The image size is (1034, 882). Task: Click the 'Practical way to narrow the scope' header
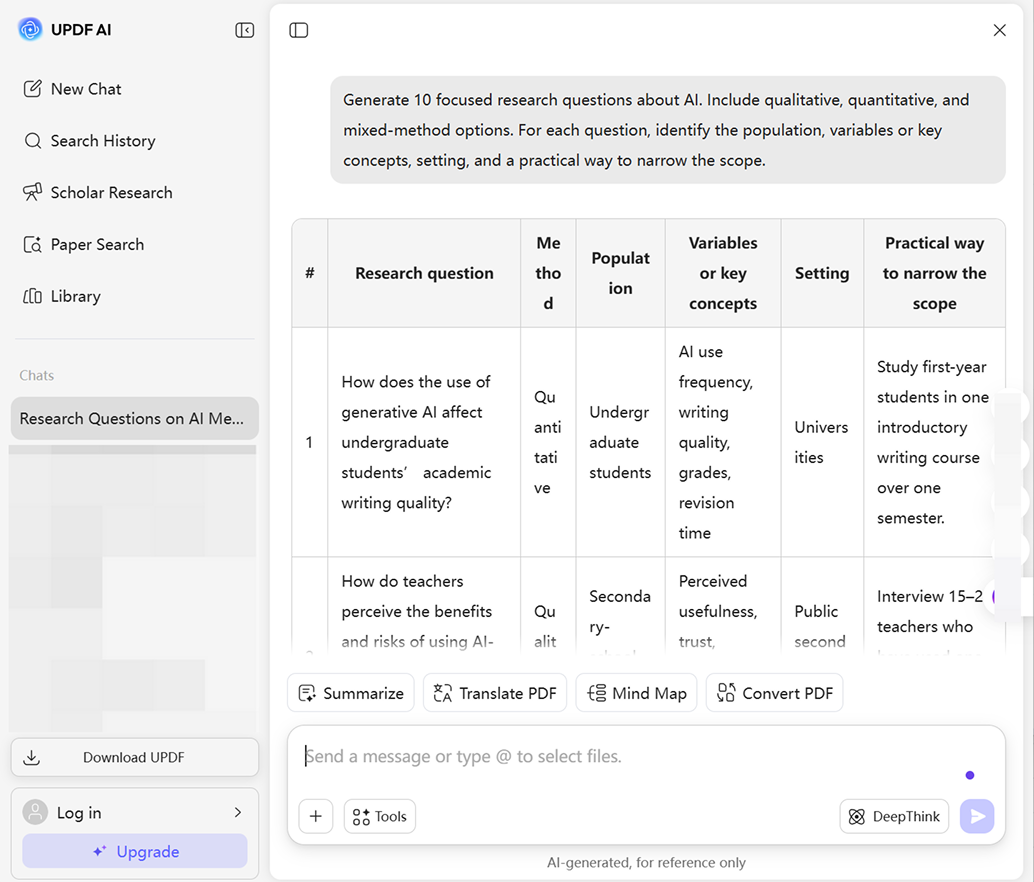pos(934,273)
